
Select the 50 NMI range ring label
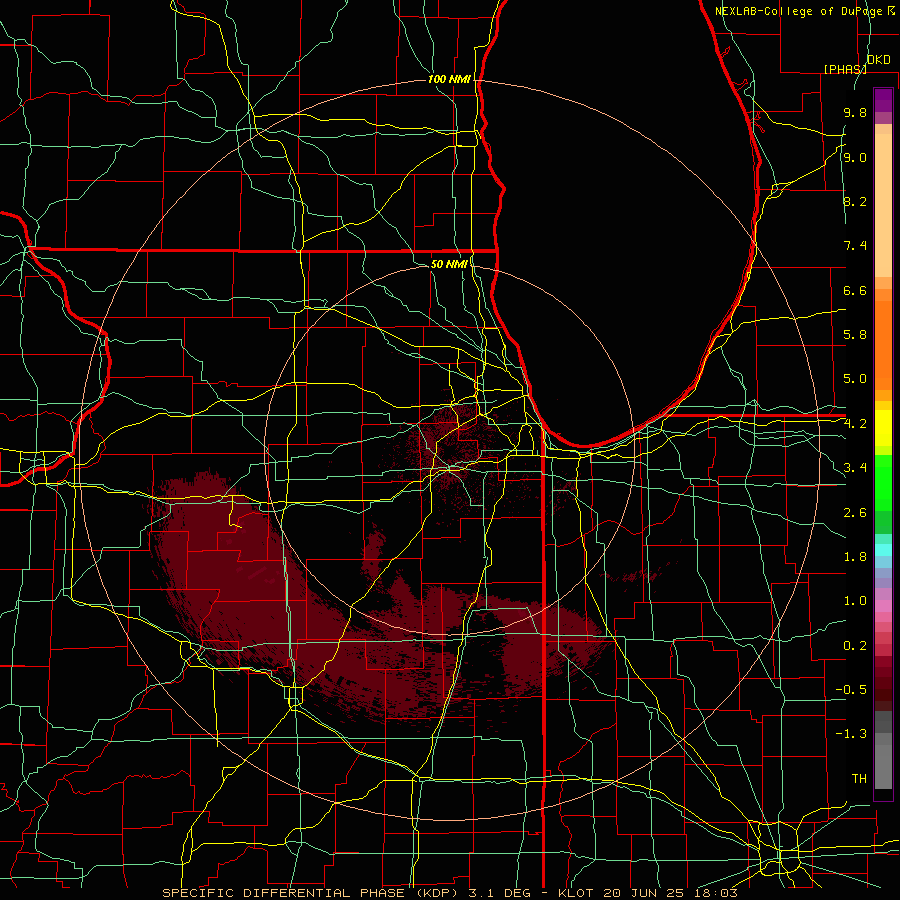pyautogui.click(x=449, y=264)
